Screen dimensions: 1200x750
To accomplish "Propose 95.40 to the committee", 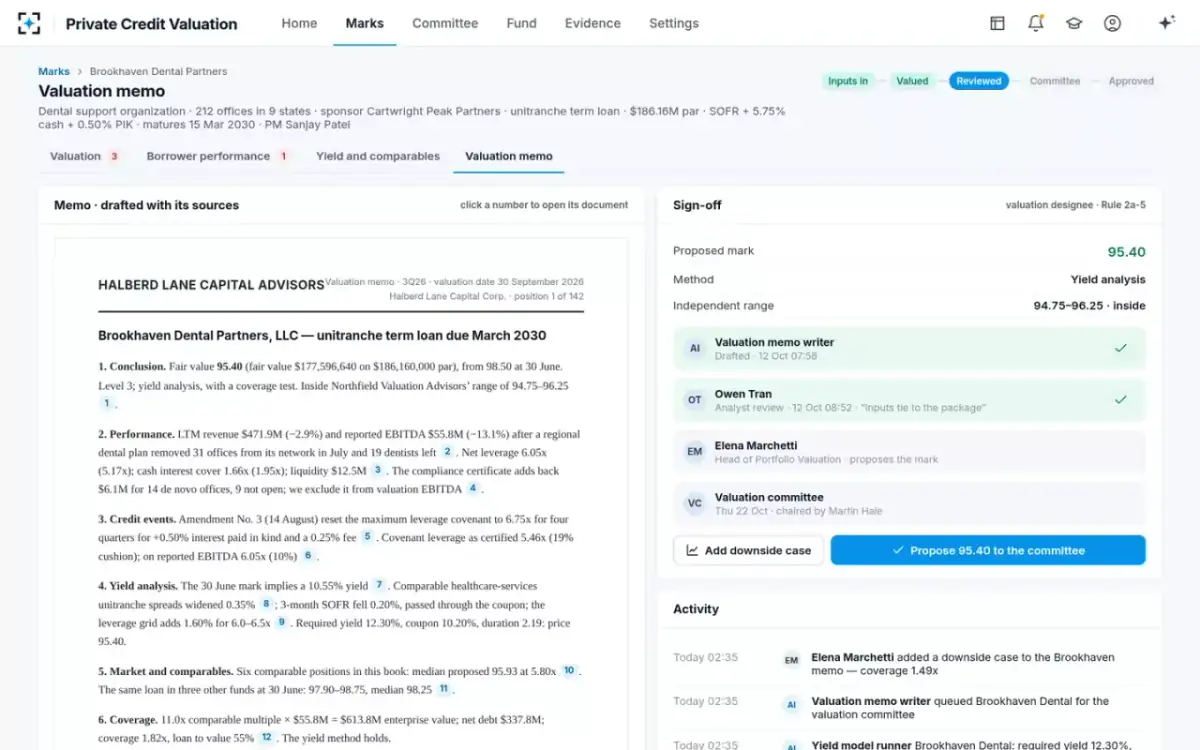I will point(988,550).
